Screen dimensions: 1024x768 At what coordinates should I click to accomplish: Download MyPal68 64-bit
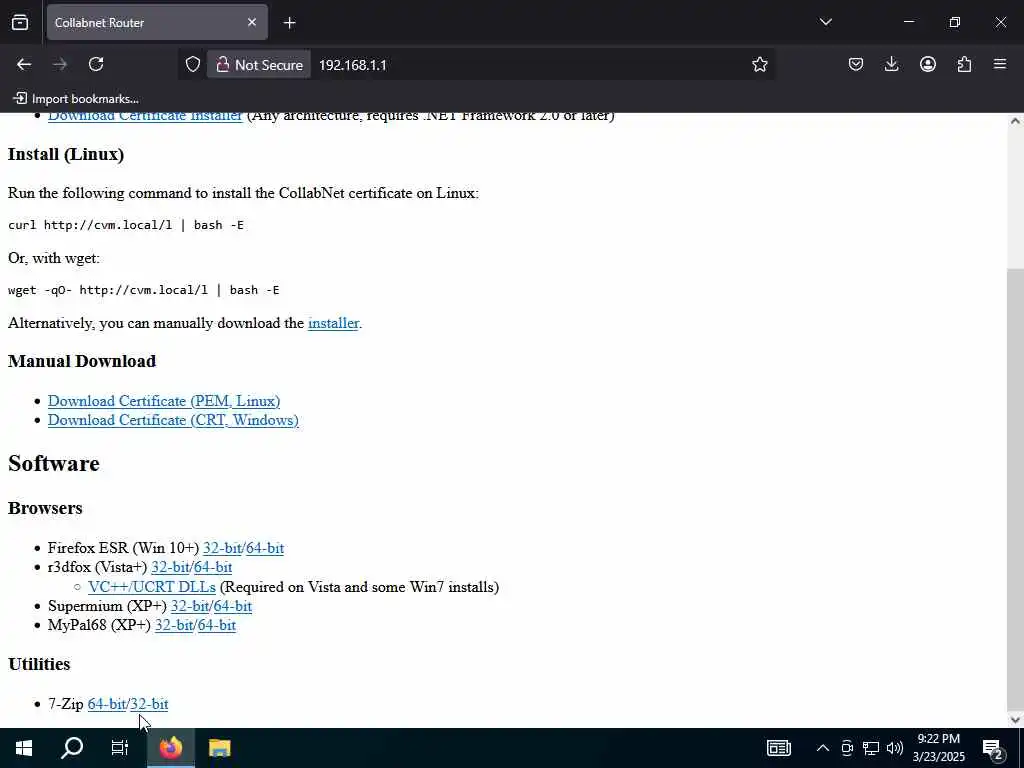(217, 626)
